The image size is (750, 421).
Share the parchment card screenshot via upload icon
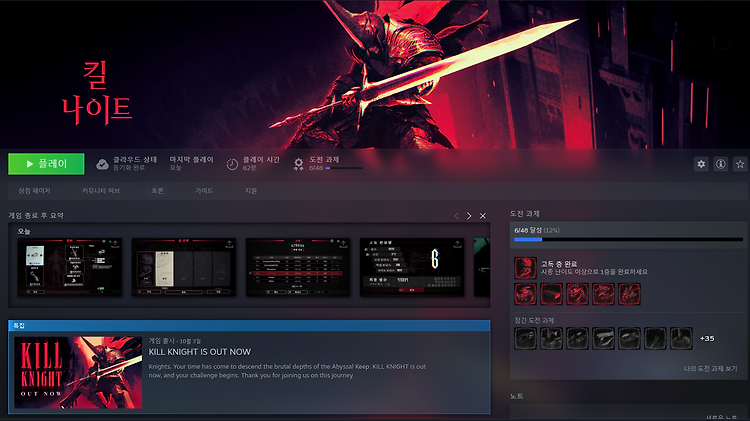[x=229, y=244]
